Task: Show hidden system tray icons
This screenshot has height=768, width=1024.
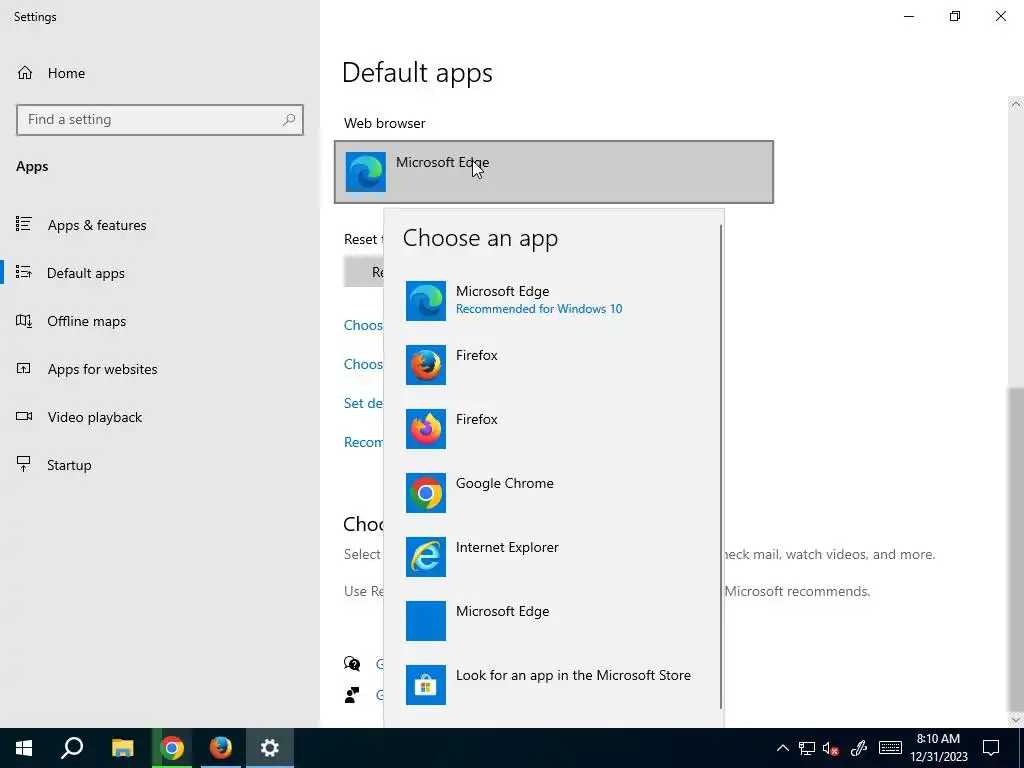Action: pos(782,748)
